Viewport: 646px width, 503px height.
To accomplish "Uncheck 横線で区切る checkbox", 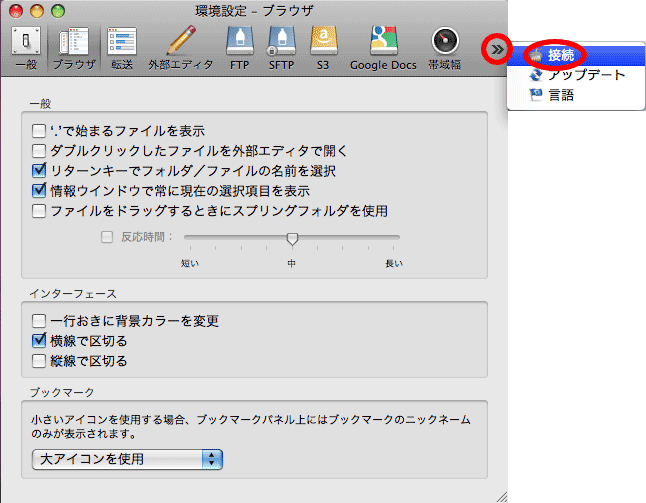I will pyautogui.click(x=39, y=341).
